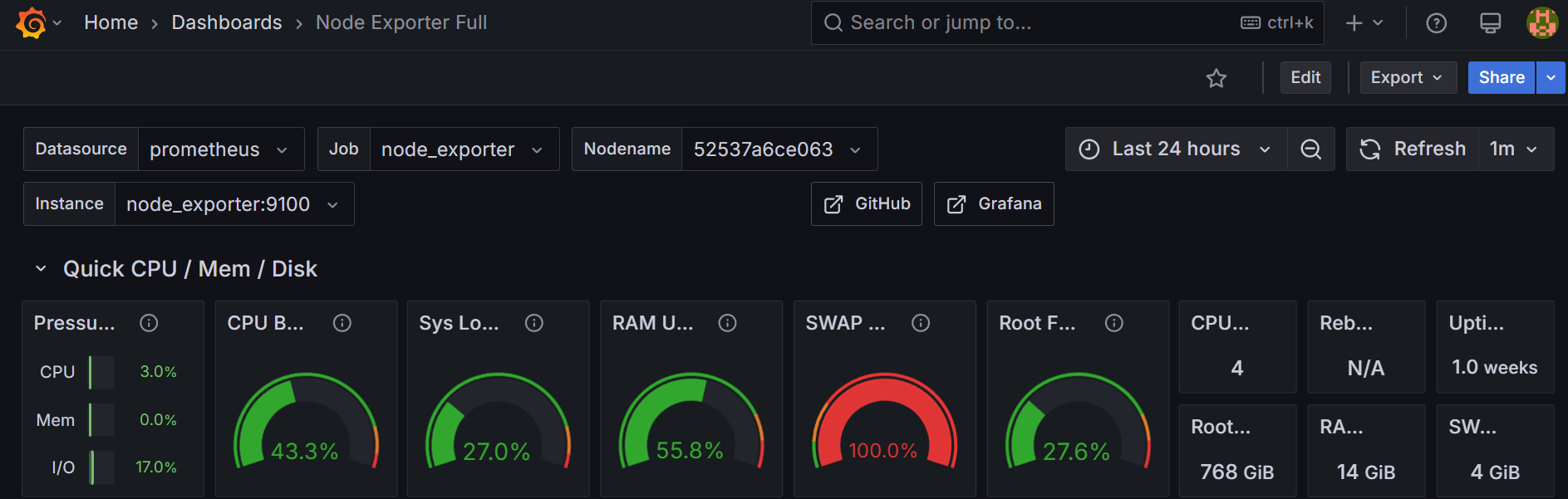Star this dashboard as favorite
The height and width of the screenshot is (499, 1568).
[1217, 78]
